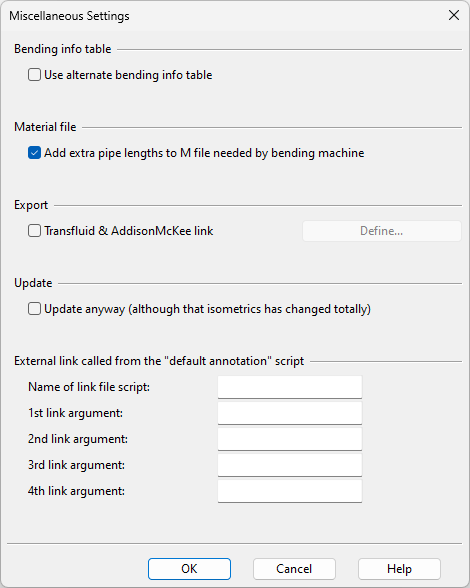Close the dialog with the X button
Screen dimensions: 470x588
pyautogui.click(x=454, y=15)
